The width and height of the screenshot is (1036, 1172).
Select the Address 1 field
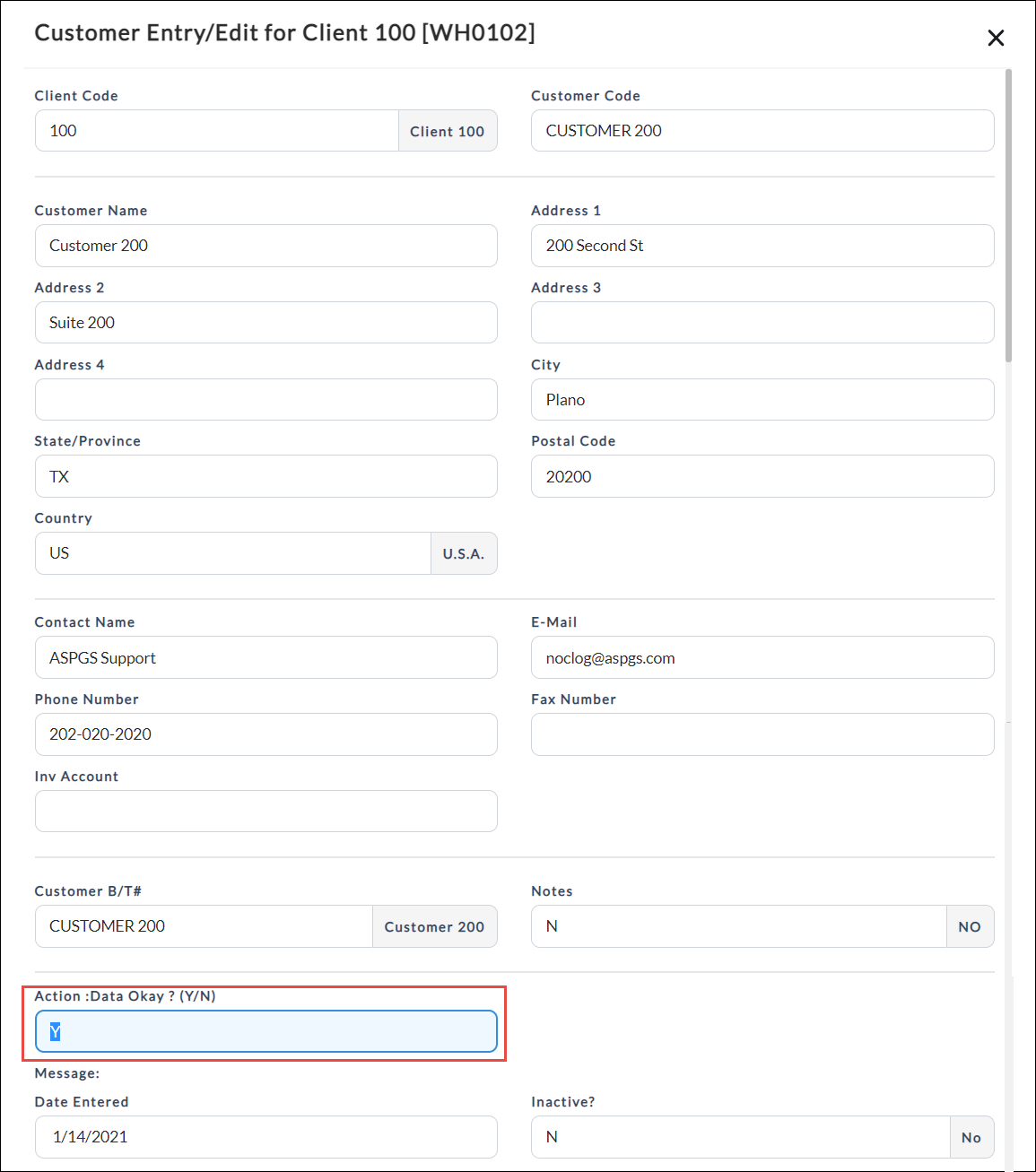[762, 246]
